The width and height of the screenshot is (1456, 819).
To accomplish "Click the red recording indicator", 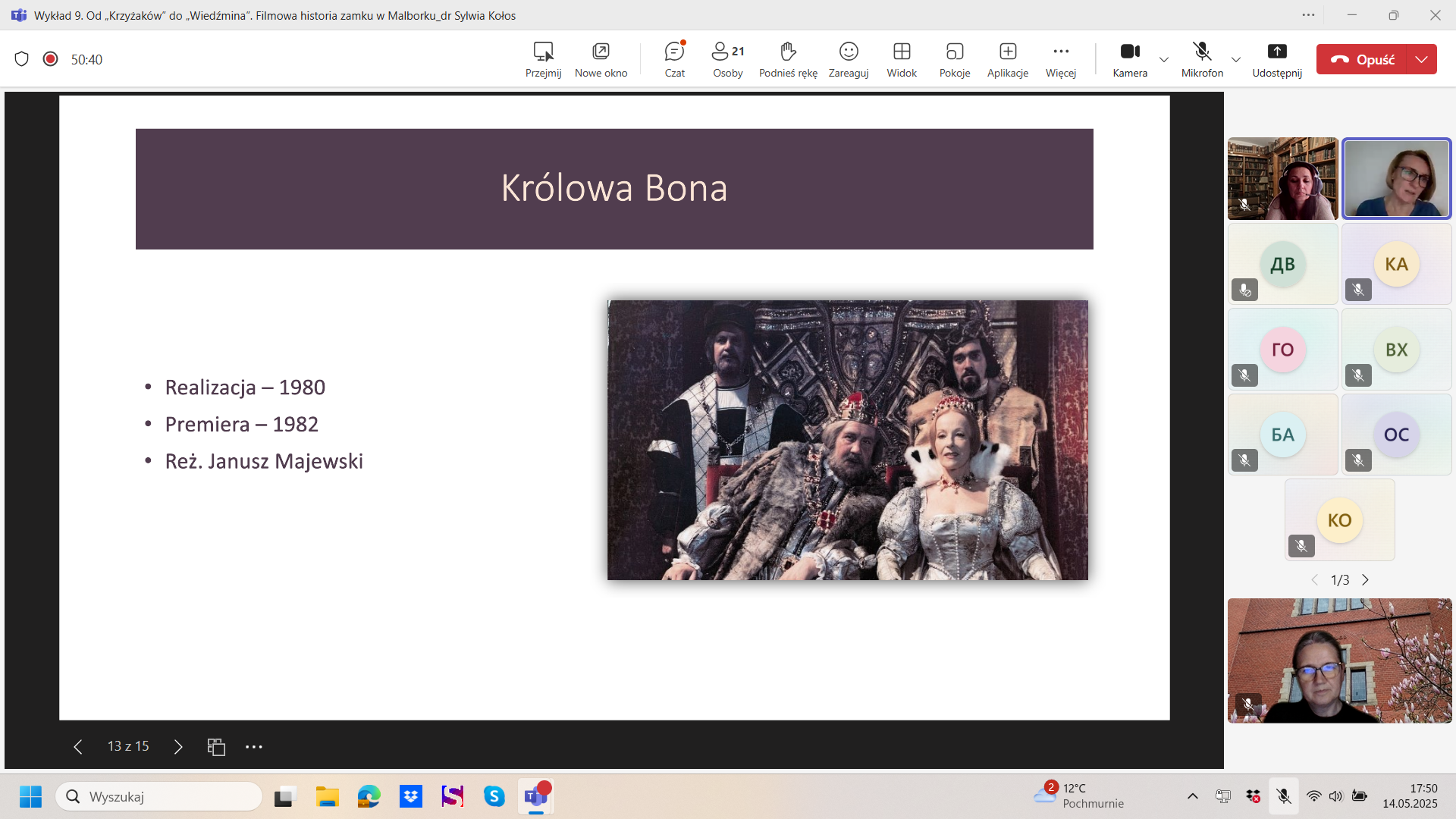I will [x=51, y=59].
